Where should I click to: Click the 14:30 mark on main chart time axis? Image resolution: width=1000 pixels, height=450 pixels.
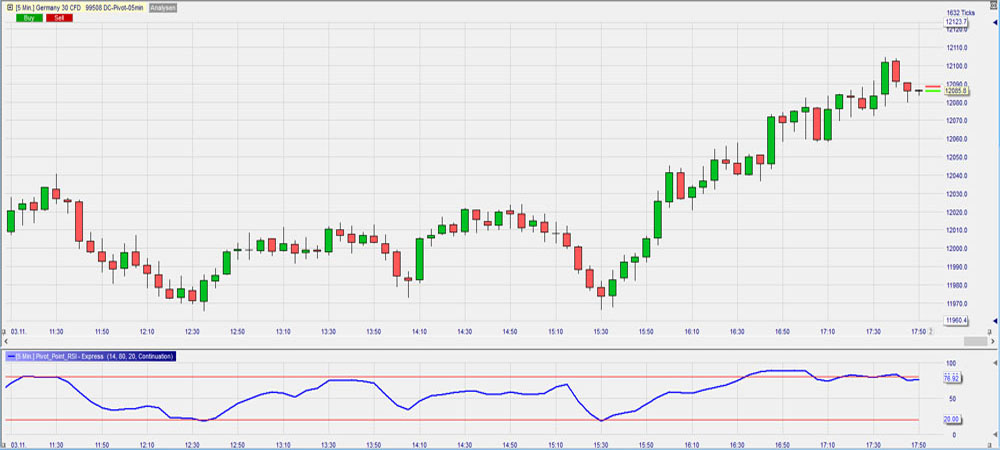pyautogui.click(x=464, y=331)
